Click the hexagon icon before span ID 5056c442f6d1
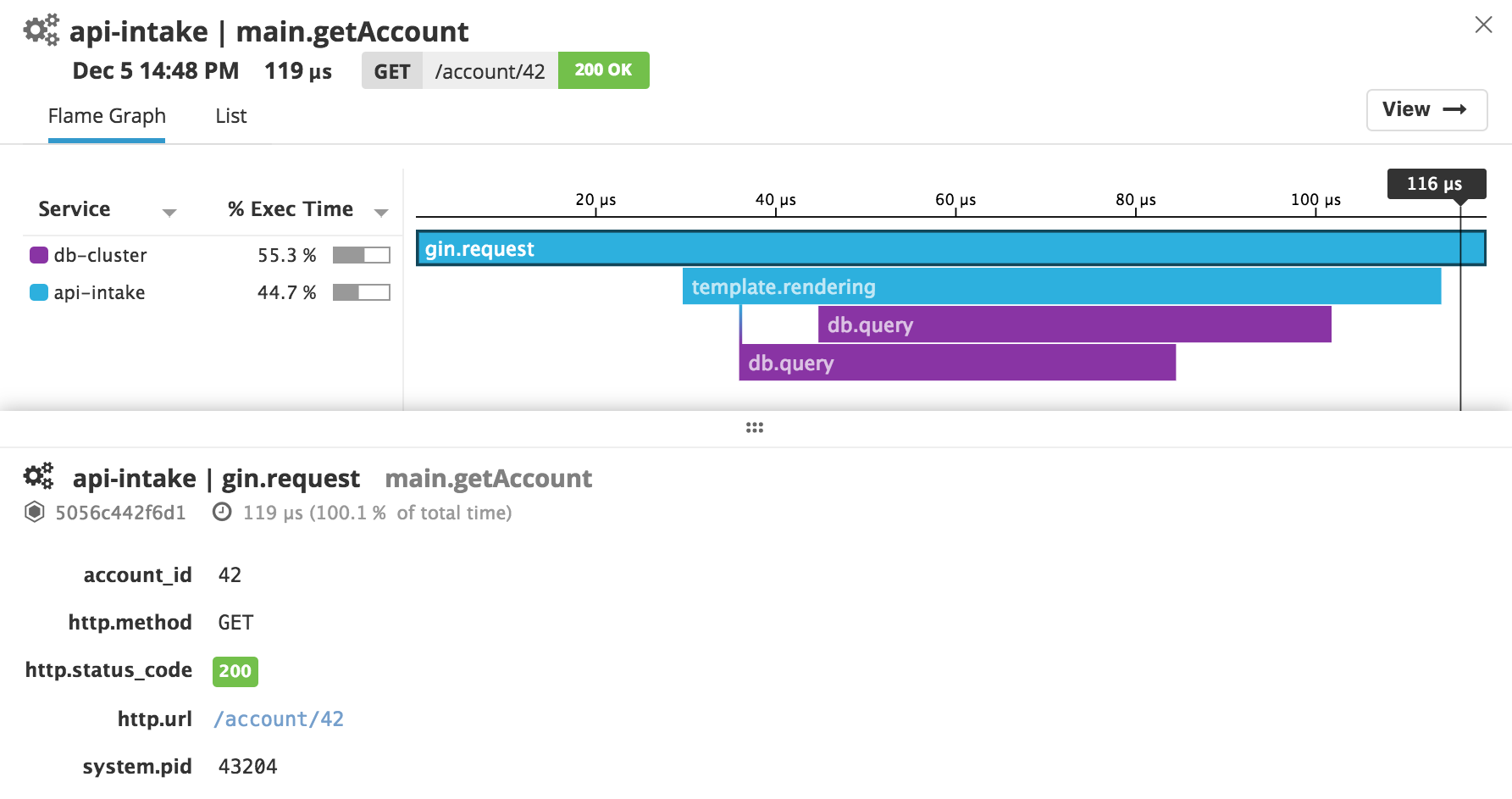1512x799 pixels. [x=33, y=512]
